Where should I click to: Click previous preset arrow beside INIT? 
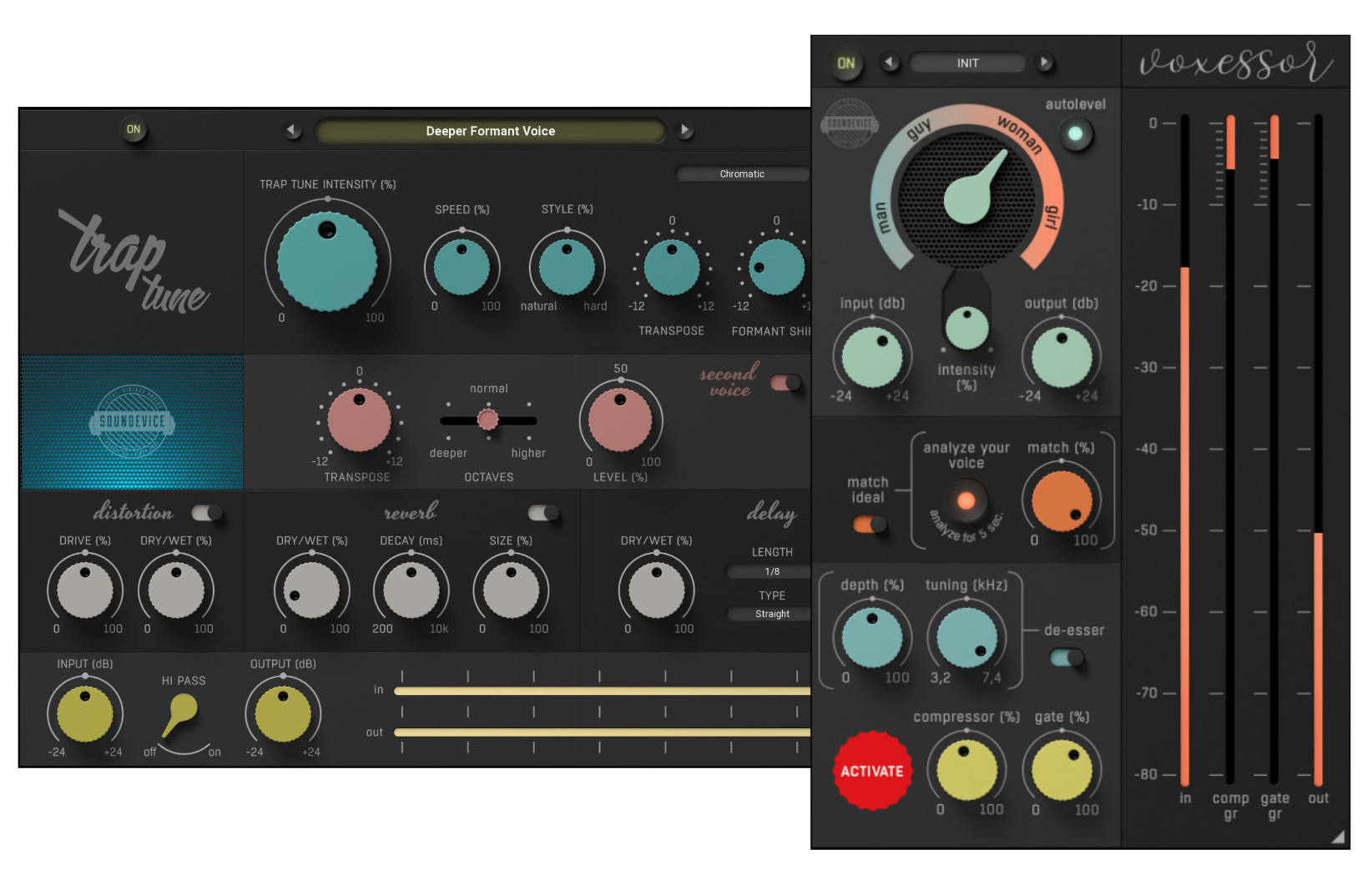coord(890,63)
